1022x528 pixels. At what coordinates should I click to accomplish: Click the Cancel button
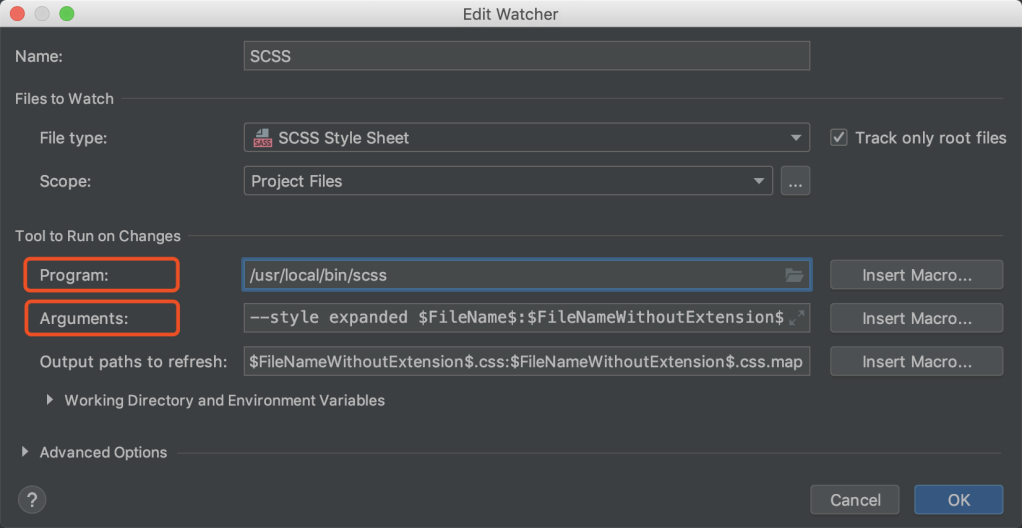click(855, 499)
